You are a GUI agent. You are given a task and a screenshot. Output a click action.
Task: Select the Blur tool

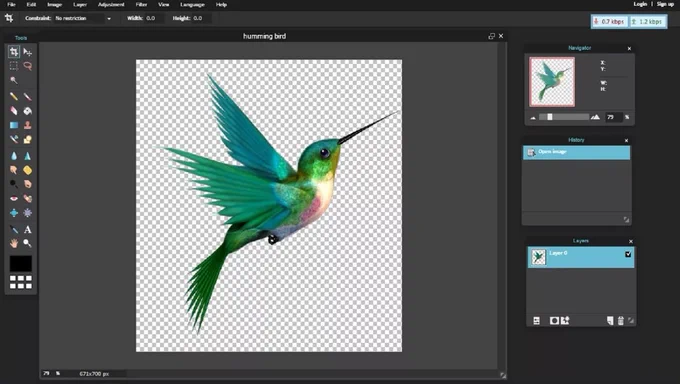coord(14,156)
